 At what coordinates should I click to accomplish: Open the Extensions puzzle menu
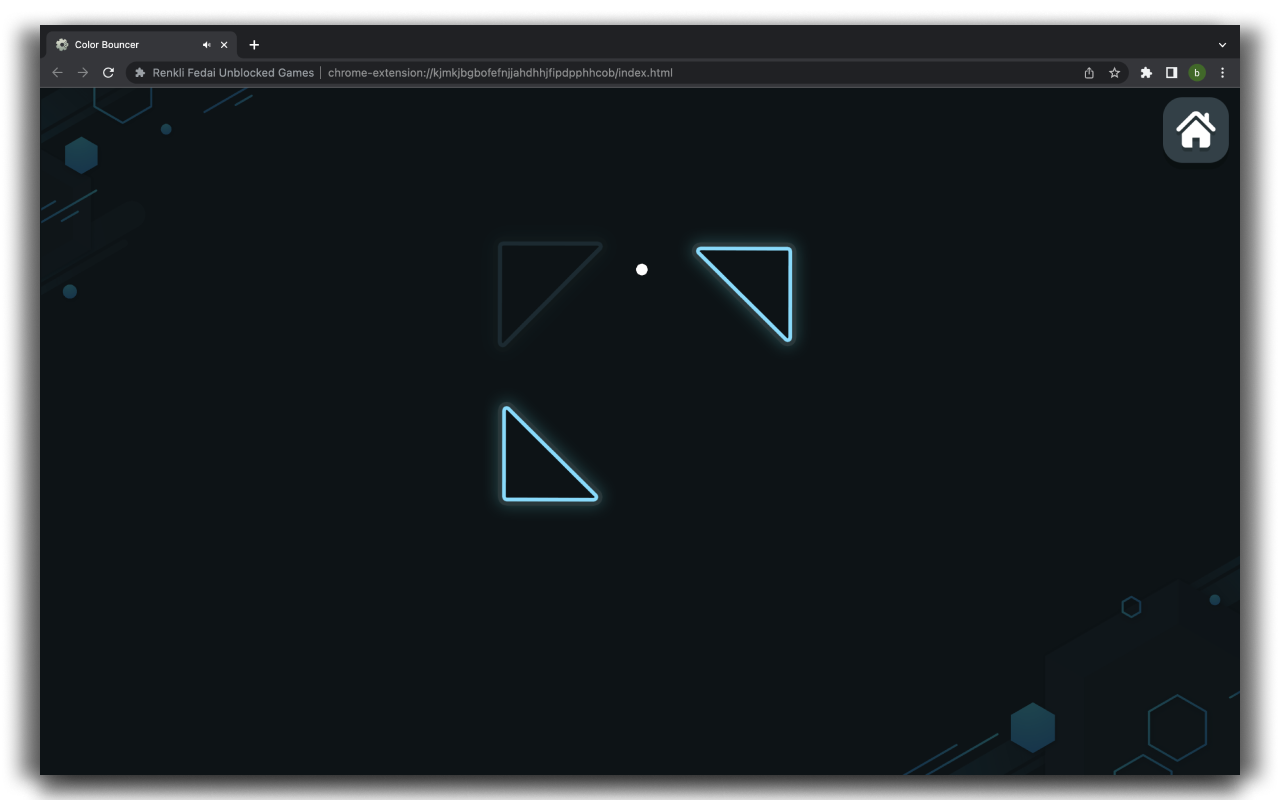click(x=1146, y=73)
